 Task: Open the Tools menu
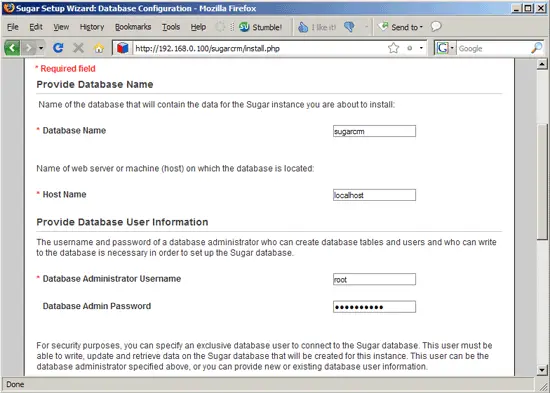171,27
